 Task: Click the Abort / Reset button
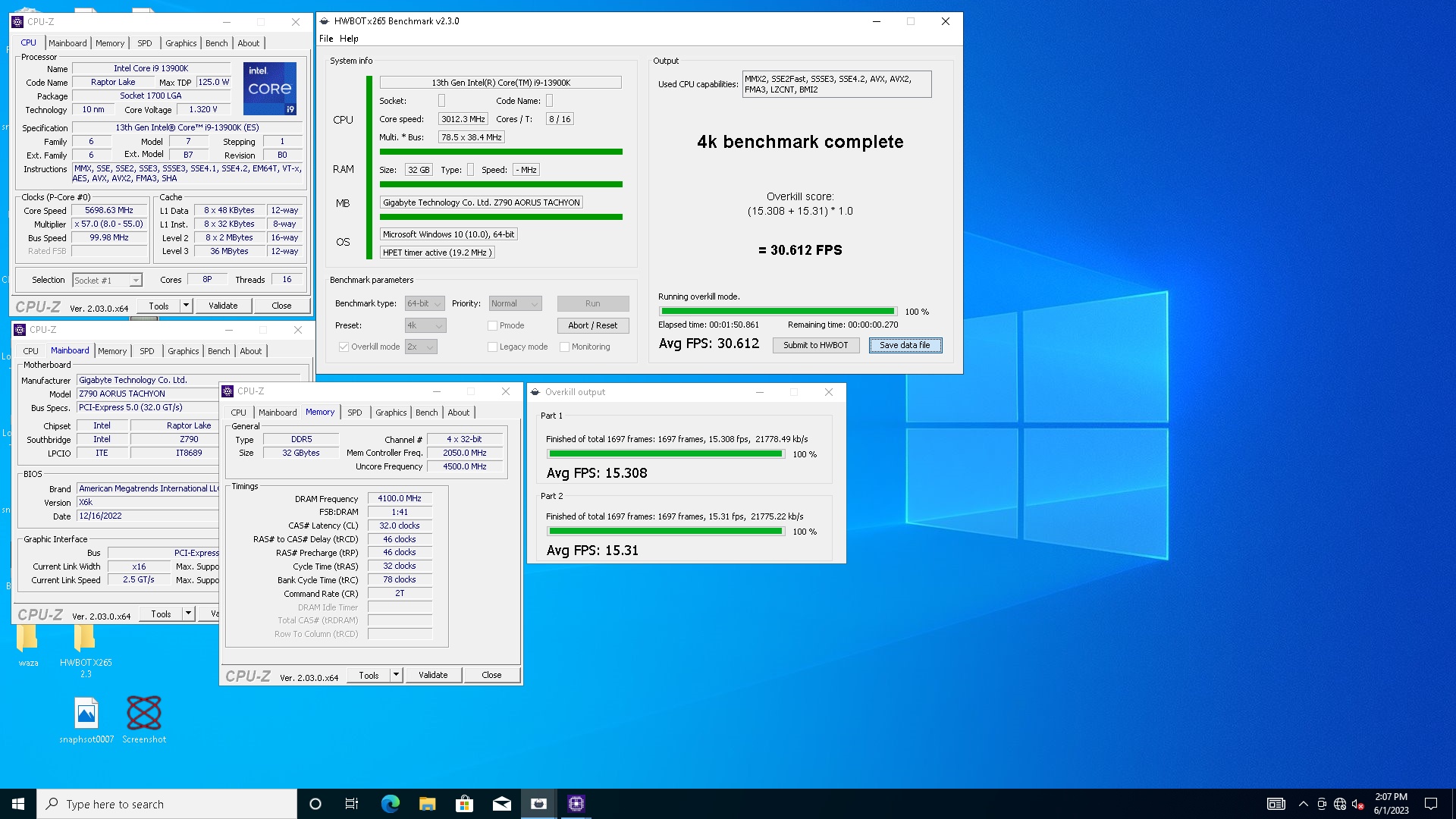click(592, 325)
